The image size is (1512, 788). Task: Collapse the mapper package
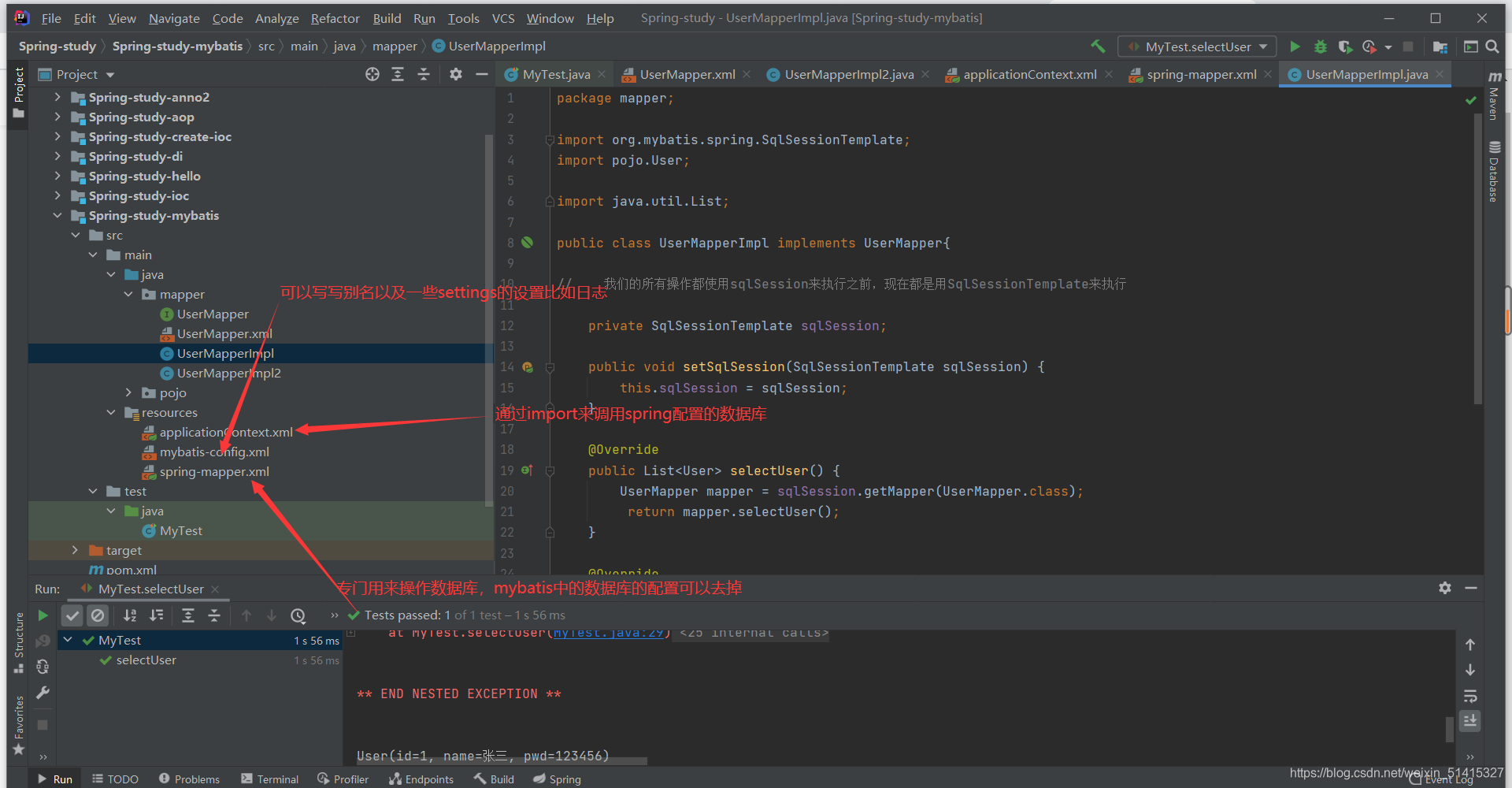coord(128,294)
